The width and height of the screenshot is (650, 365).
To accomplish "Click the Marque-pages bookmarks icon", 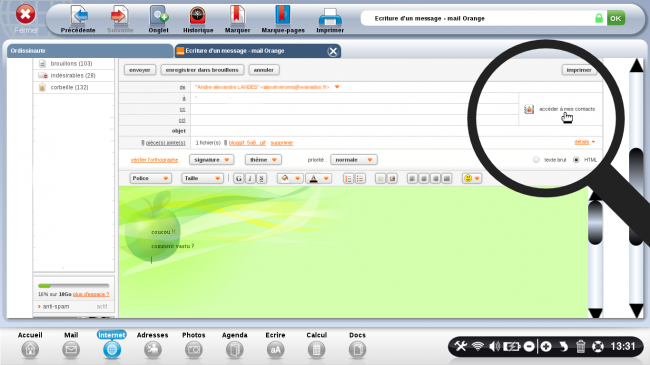I will pyautogui.click(x=283, y=16).
